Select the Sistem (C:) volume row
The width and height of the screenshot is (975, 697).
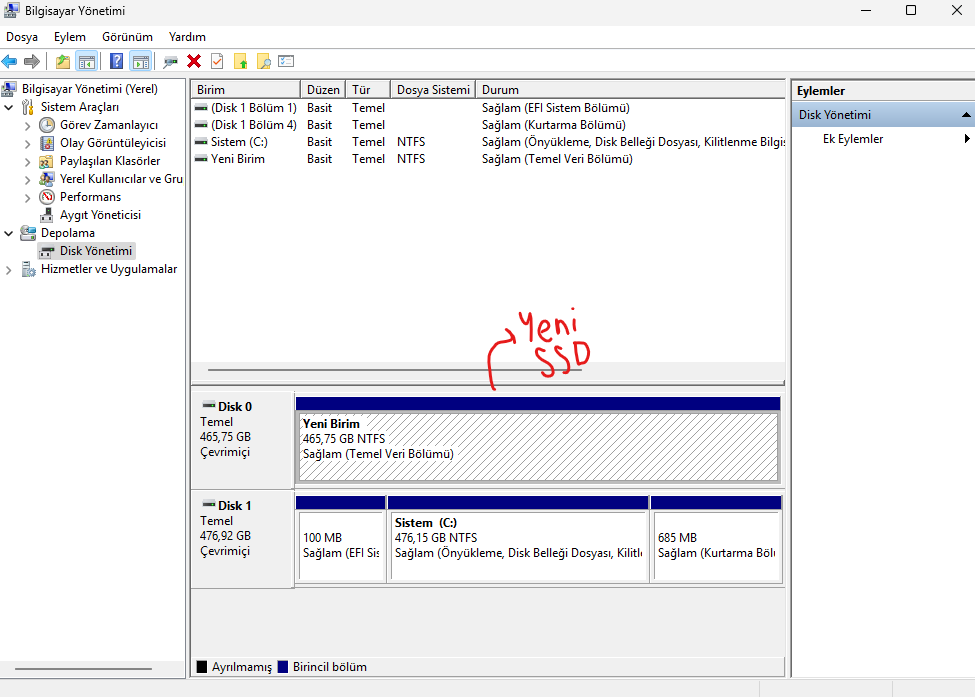click(488, 142)
